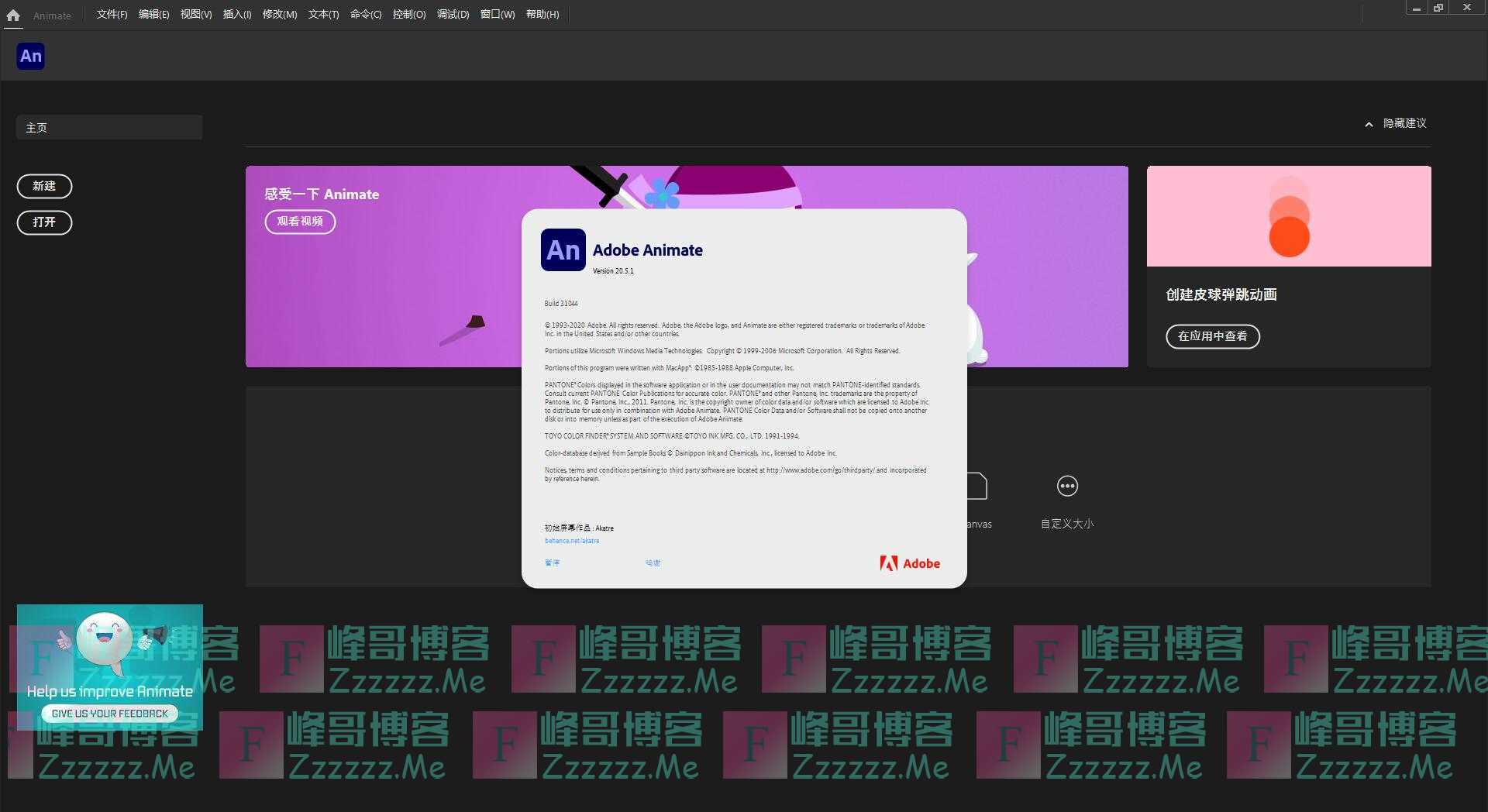Click the Animate 'An' logo below menu bar
Viewport: 1488px width, 812px height.
point(30,56)
